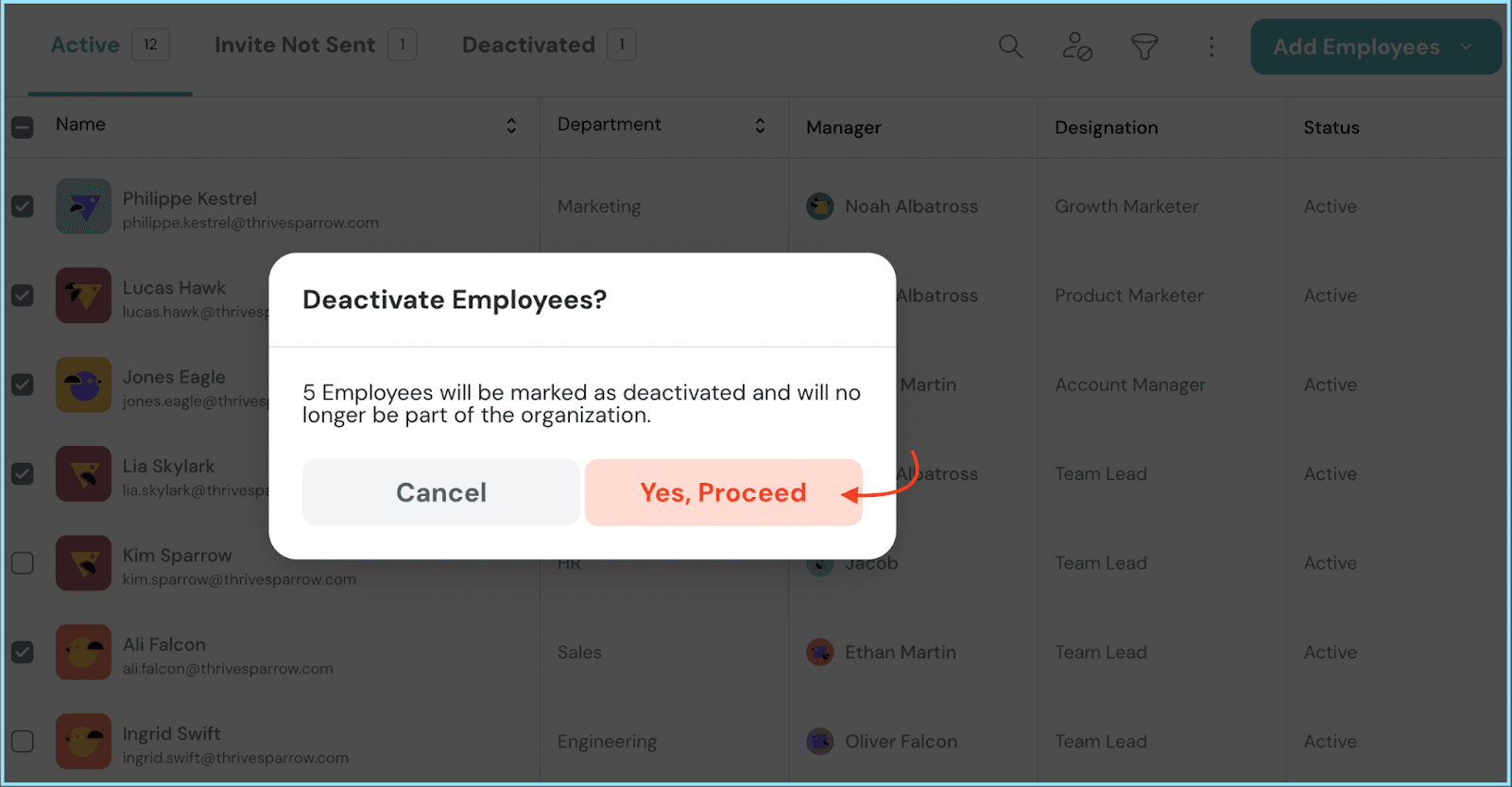Toggle the select-all header checkbox
This screenshot has height=787, width=1512.
(x=23, y=127)
